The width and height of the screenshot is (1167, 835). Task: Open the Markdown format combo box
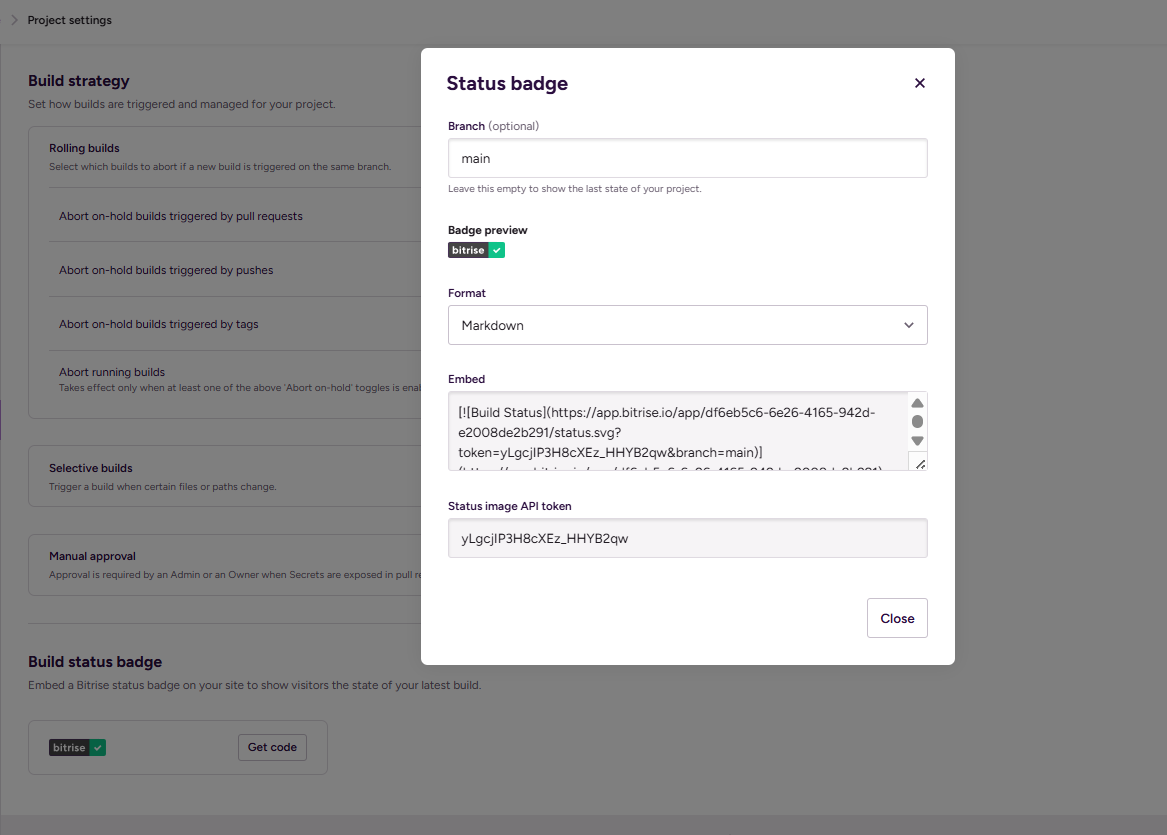[687, 325]
